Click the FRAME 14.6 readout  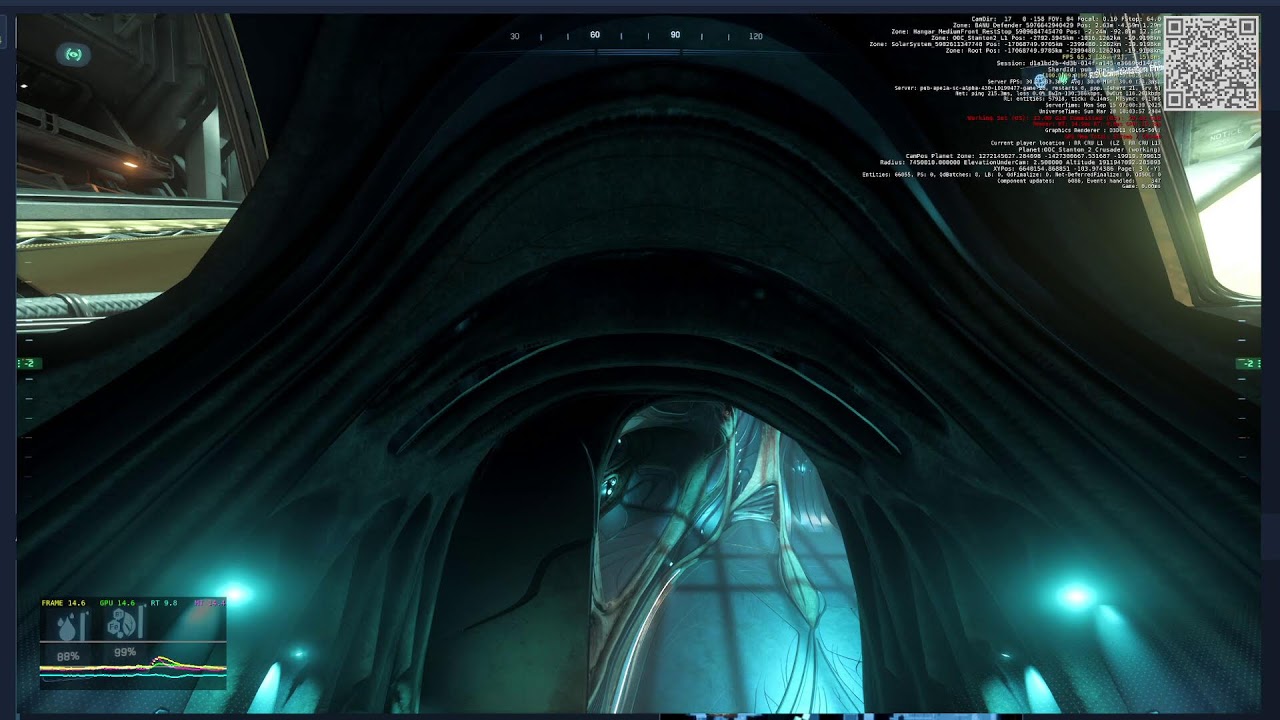coord(63,603)
